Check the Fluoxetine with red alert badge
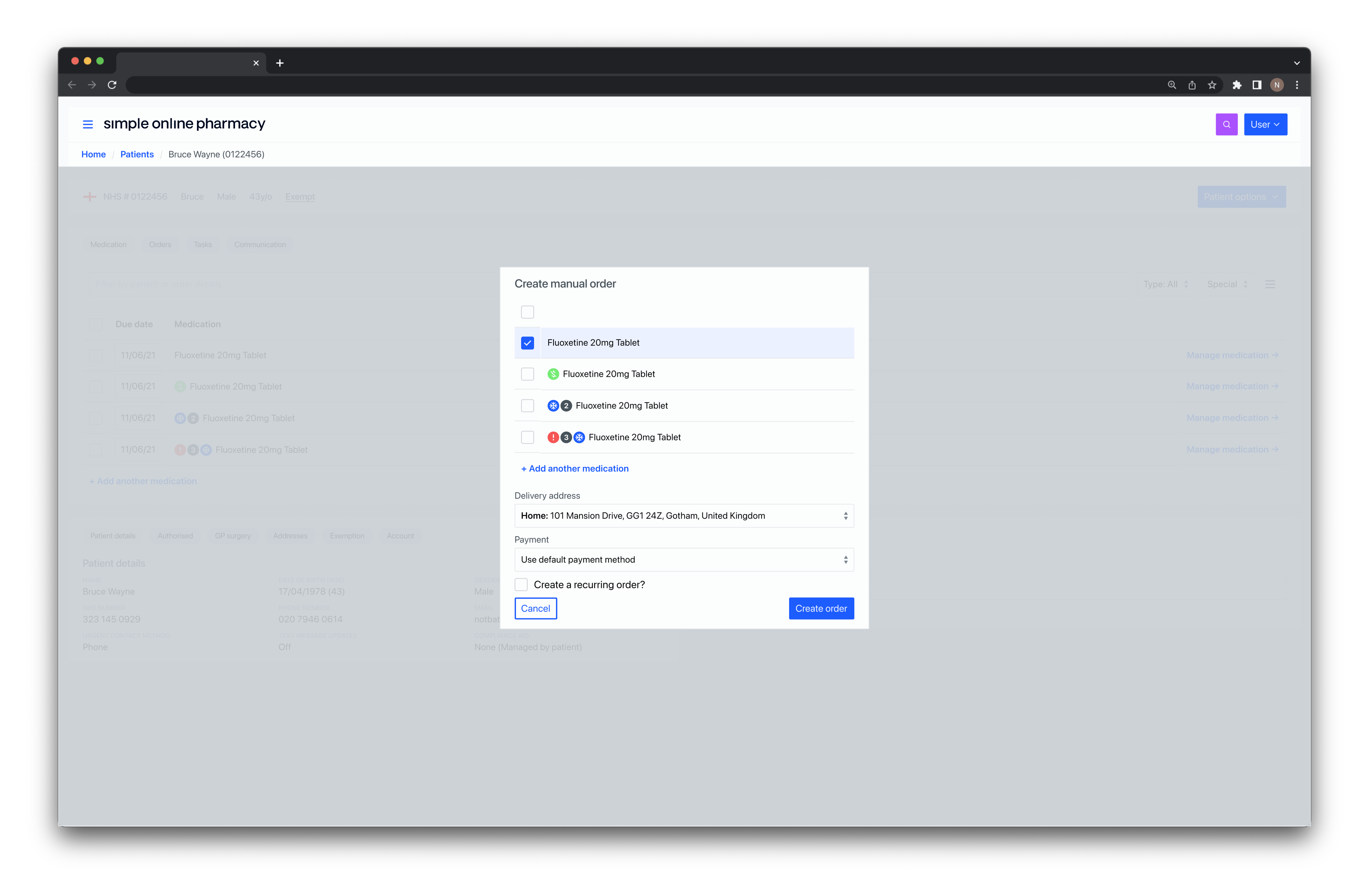 click(x=528, y=438)
